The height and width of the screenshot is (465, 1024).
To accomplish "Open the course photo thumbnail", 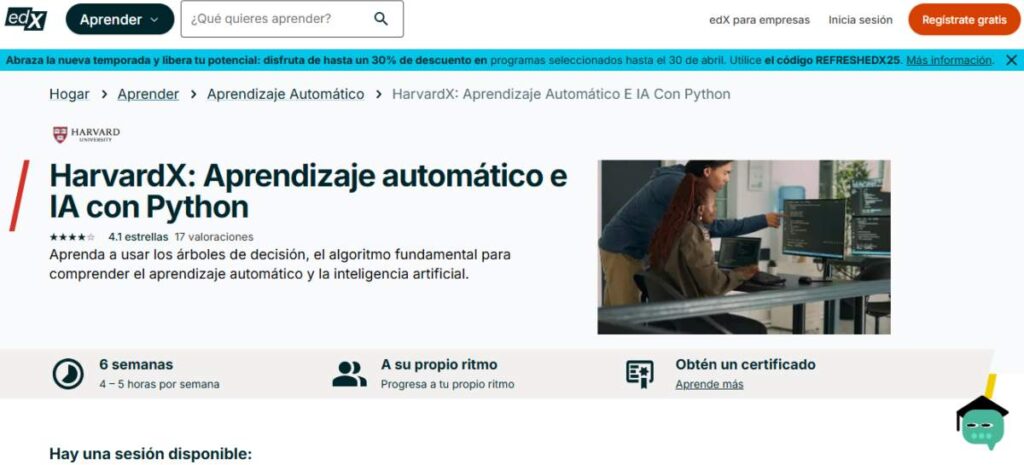I will coord(744,247).
